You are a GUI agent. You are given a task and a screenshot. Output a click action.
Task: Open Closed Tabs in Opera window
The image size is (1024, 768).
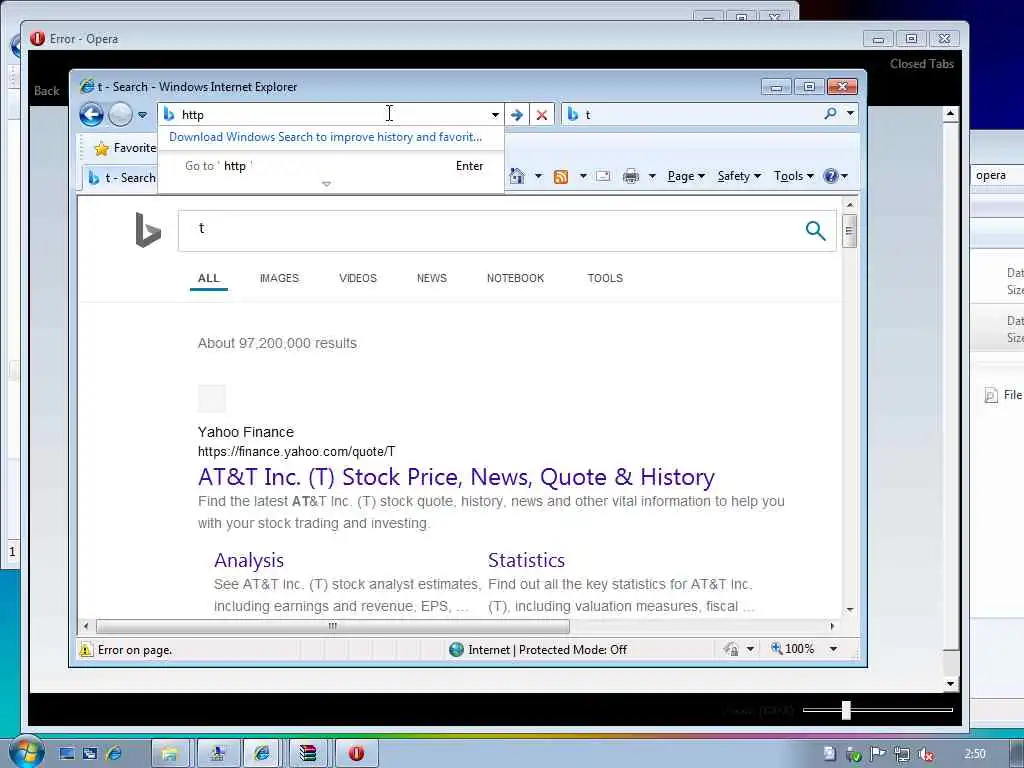[921, 64]
